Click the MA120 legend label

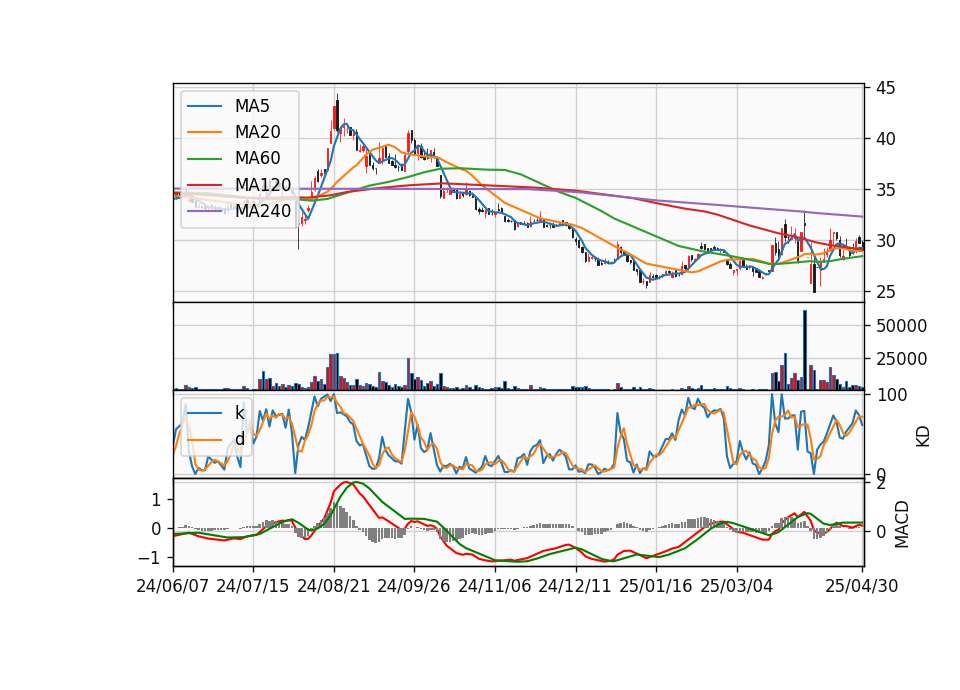[263, 184]
